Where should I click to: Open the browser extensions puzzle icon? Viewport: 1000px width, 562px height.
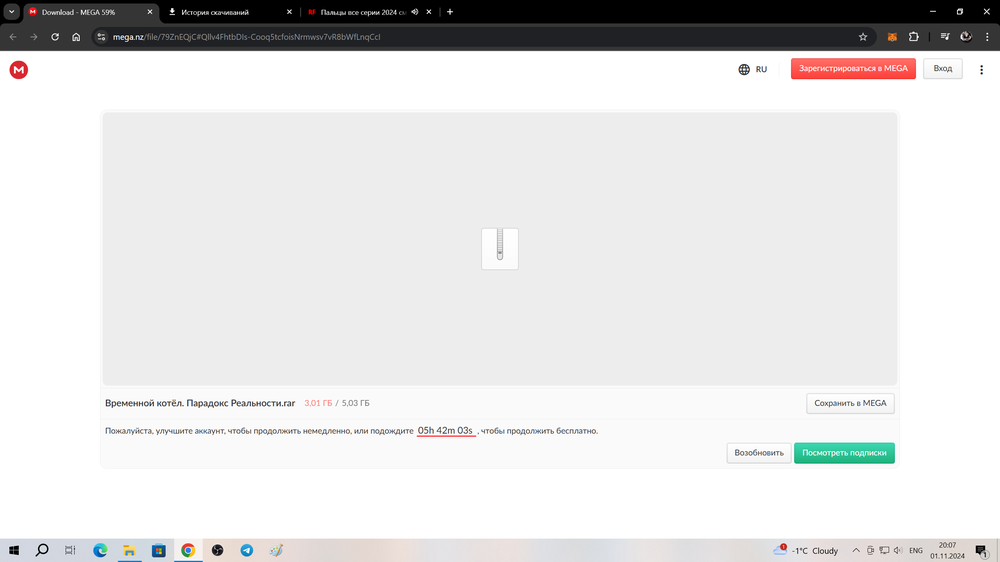(x=914, y=37)
